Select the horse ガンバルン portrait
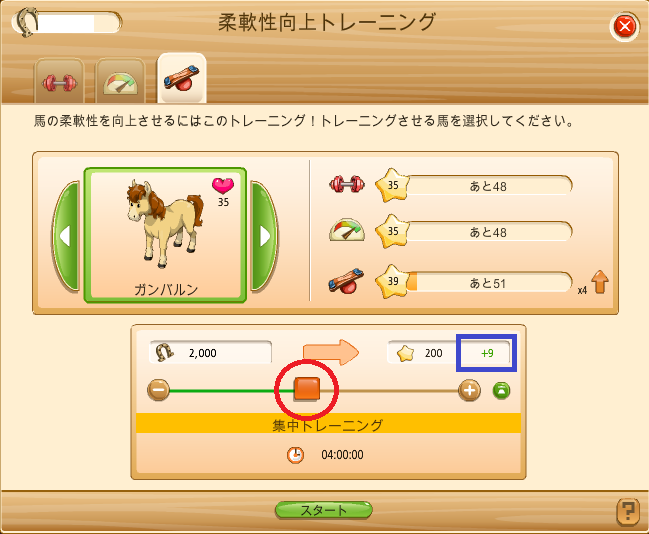Image resolution: width=649 pixels, height=534 pixels. [x=165, y=235]
